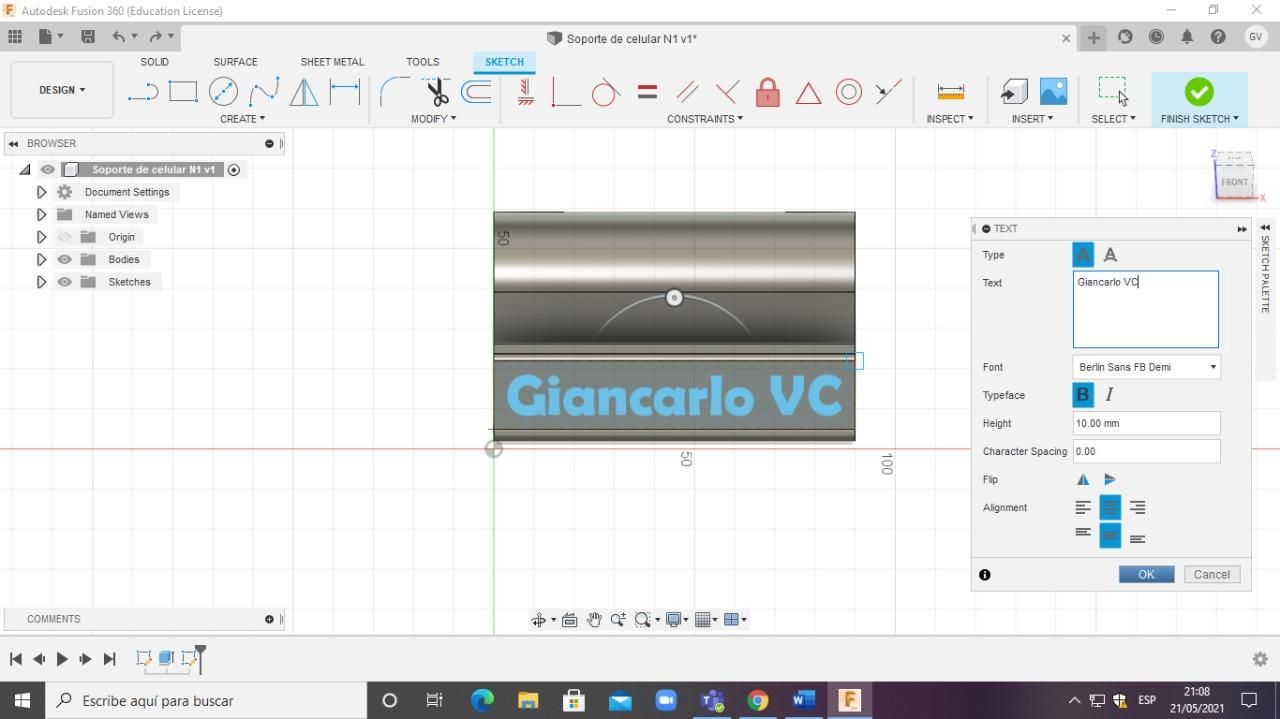Click Finish Sketch green checkmark

point(1199,92)
